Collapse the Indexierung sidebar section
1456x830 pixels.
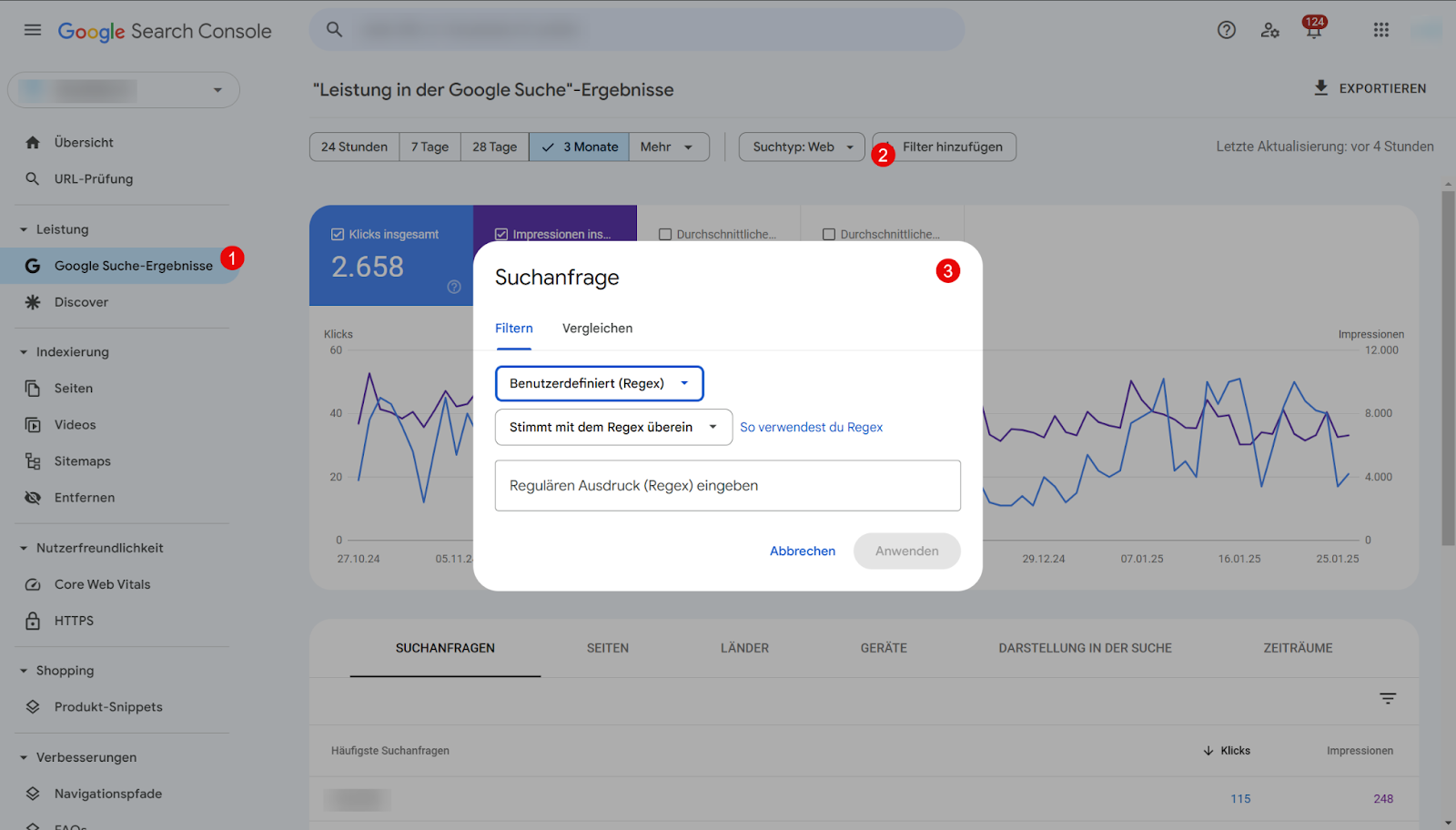point(24,352)
